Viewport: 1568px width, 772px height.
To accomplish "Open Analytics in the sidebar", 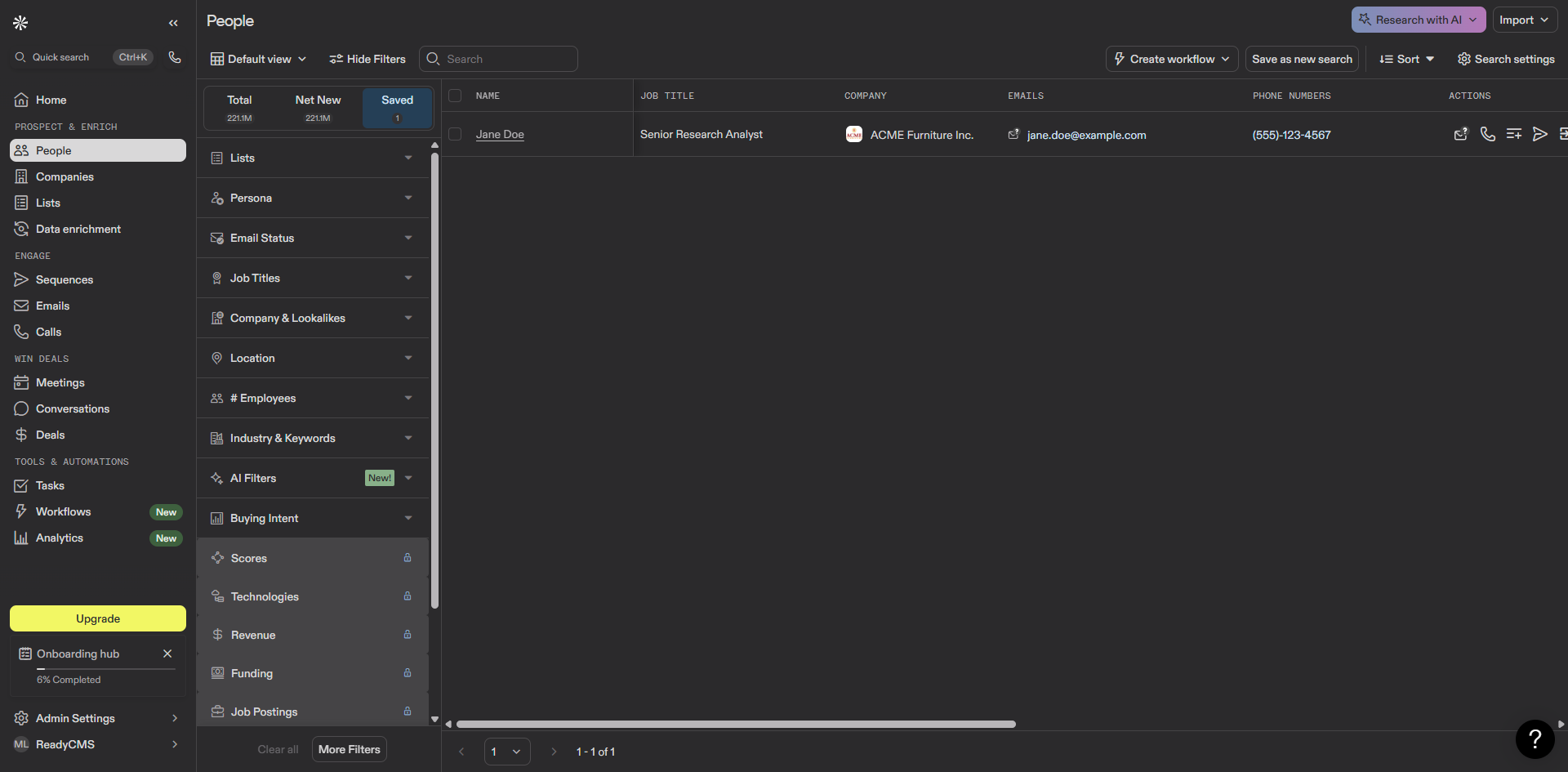I will (x=98, y=538).
